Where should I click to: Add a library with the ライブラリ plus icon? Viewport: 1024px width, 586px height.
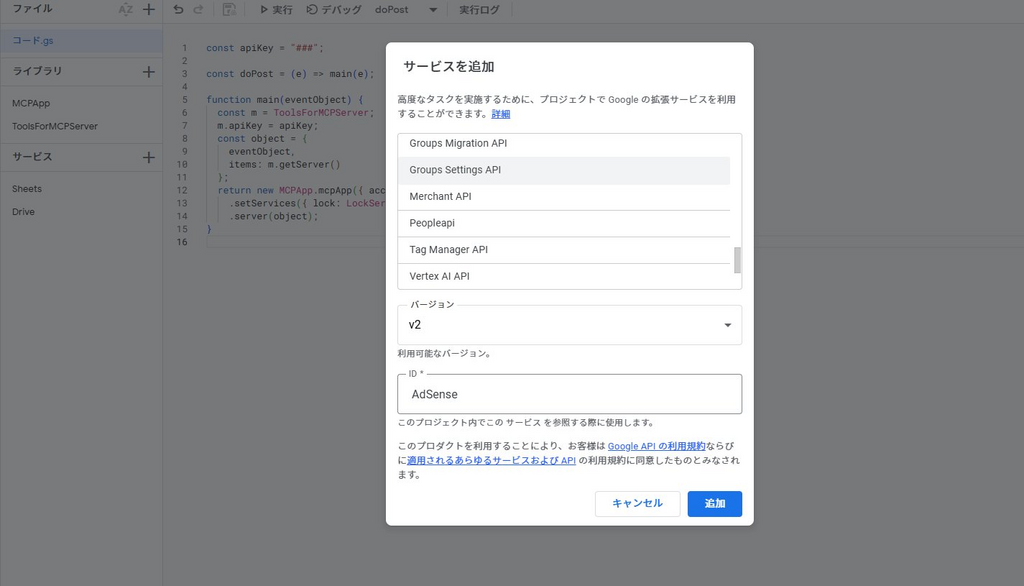pyautogui.click(x=148, y=71)
